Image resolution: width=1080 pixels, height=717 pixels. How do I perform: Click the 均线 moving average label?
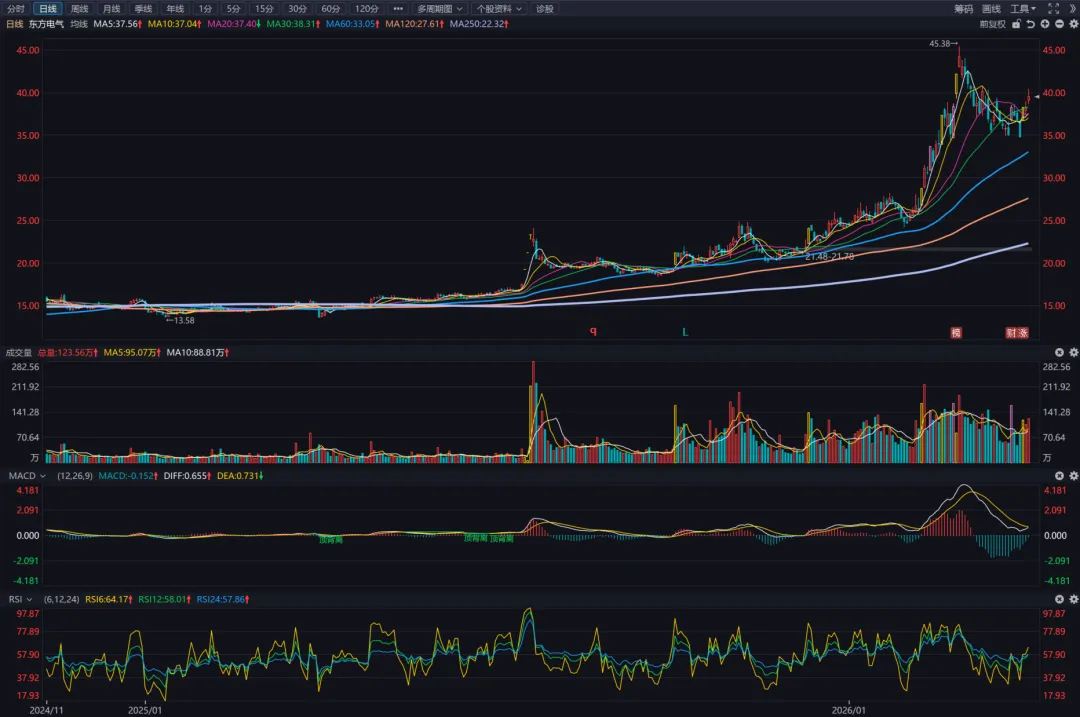point(79,24)
